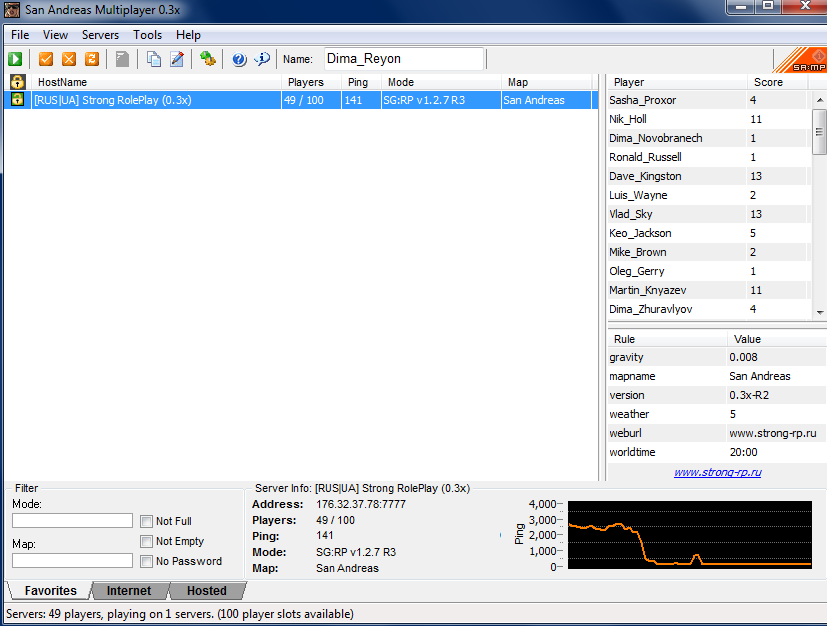Click the green unlocked padlock on Strong RolePlay row
Image resolution: width=827 pixels, height=626 pixels.
tap(17, 99)
